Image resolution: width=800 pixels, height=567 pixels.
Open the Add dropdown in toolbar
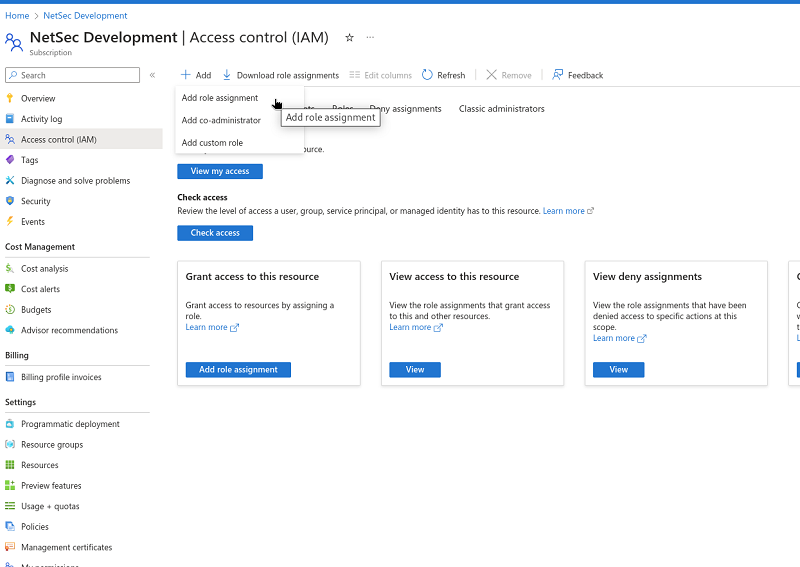tap(196, 75)
